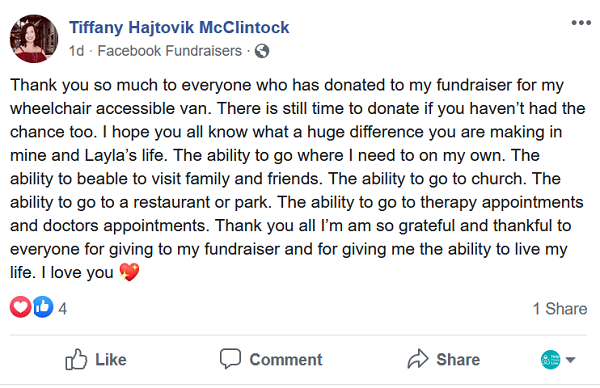View who shared via 1 Share

click(x=560, y=309)
